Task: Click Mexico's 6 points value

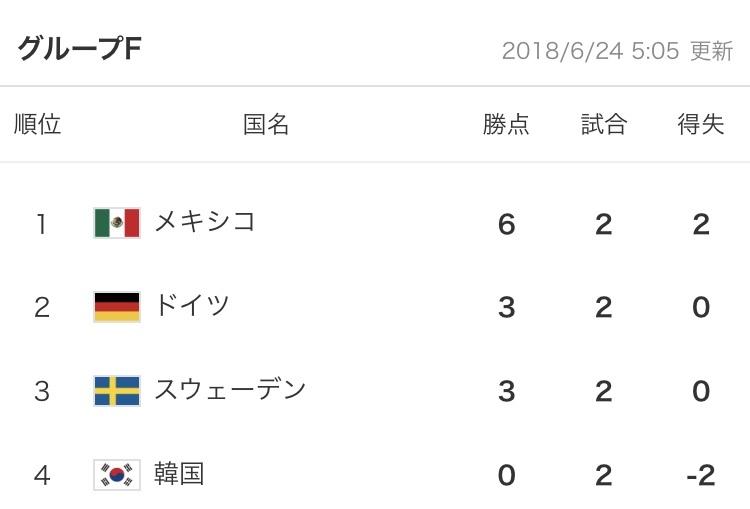Action: (507, 224)
